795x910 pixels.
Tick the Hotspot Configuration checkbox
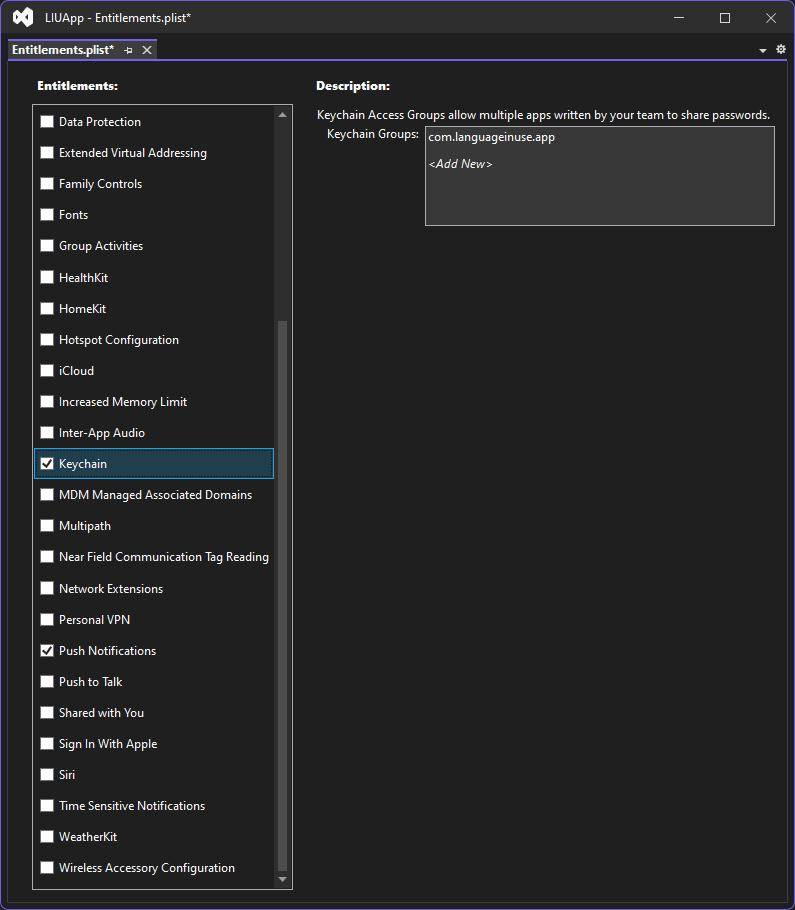47,340
